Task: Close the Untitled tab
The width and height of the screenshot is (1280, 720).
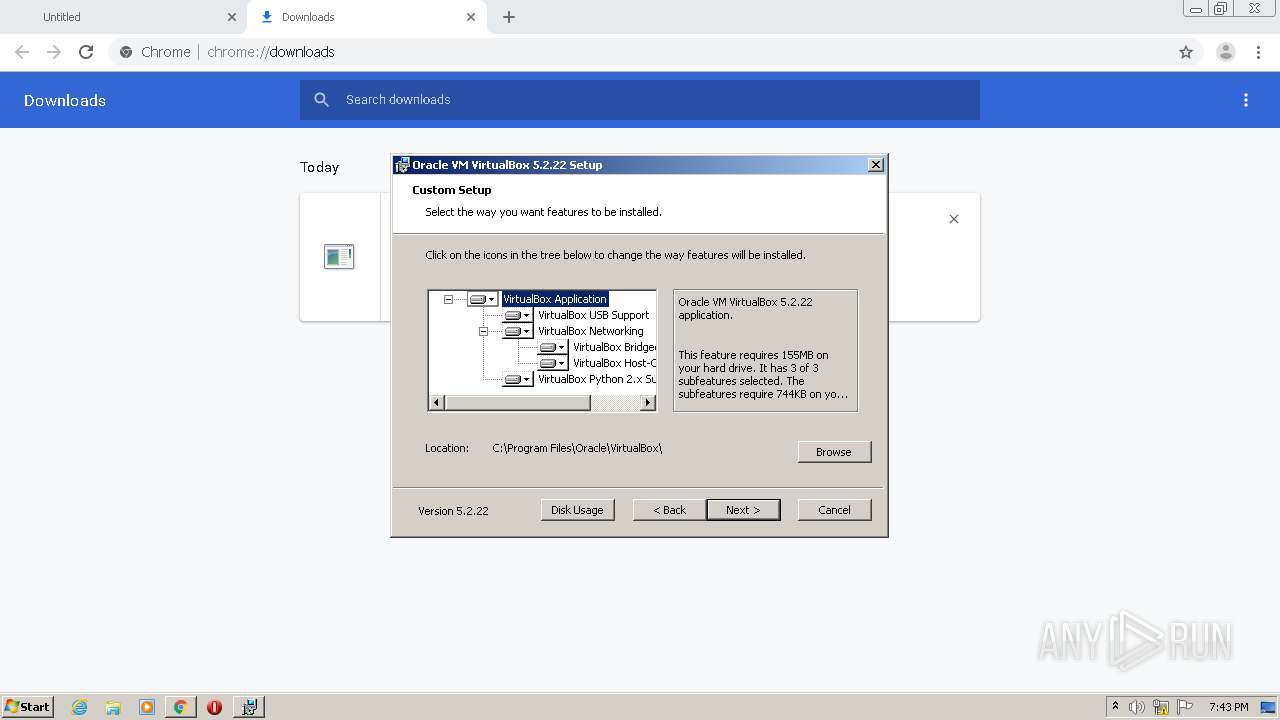Action: coord(232,17)
